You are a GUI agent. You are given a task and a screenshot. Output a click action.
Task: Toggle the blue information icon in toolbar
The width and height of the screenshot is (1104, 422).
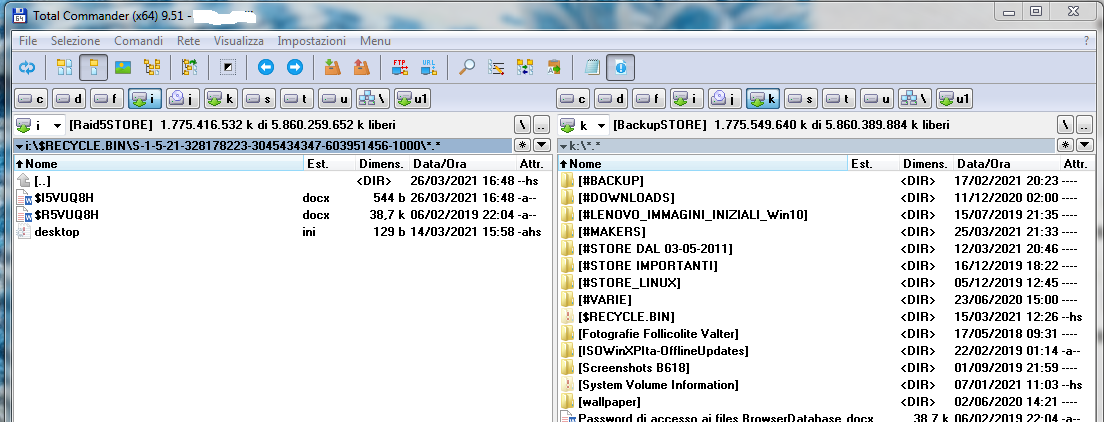(620, 68)
